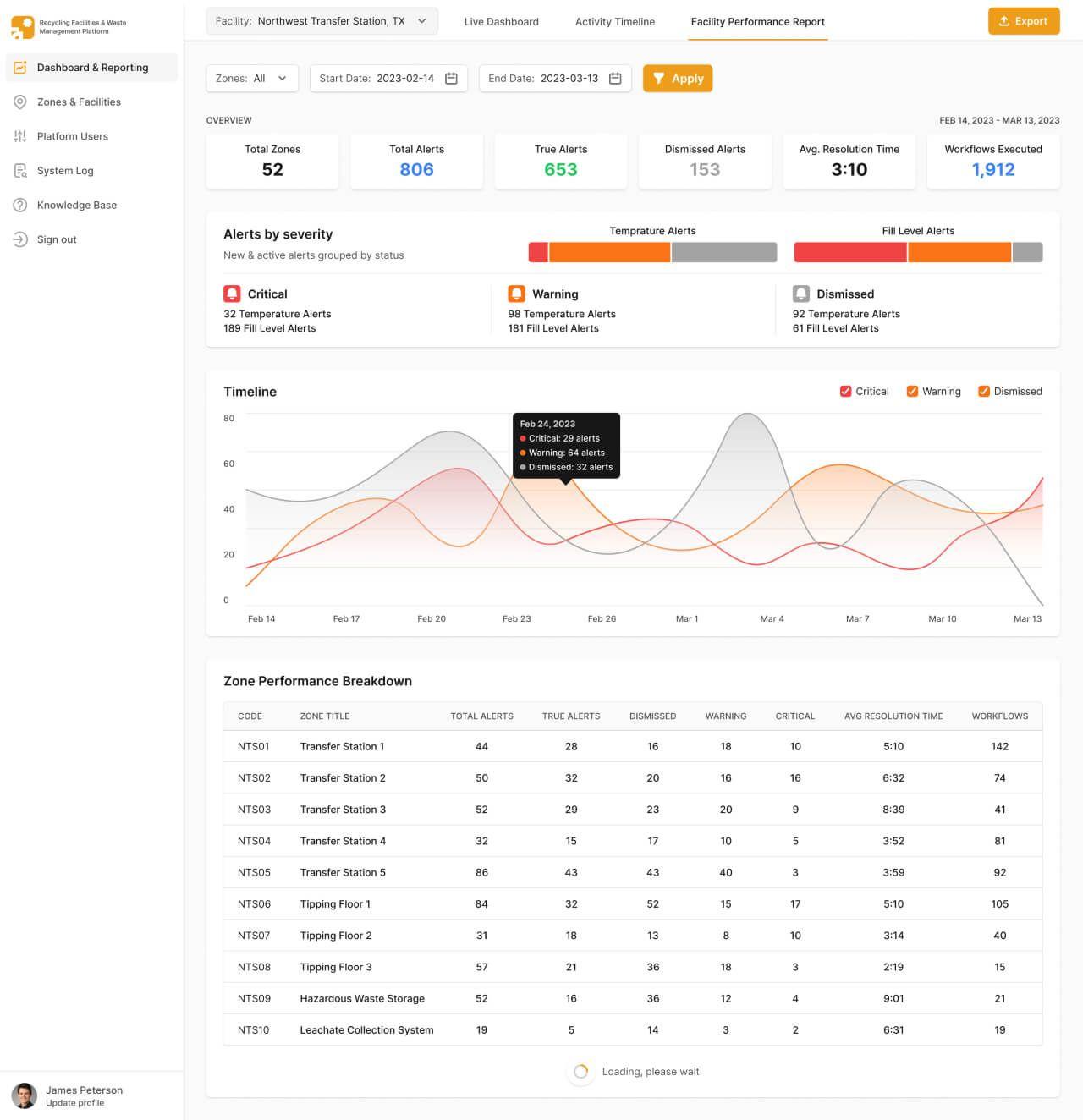The height and width of the screenshot is (1120, 1083).
Task: Click the platform logo icon
Action: pyautogui.click(x=23, y=27)
